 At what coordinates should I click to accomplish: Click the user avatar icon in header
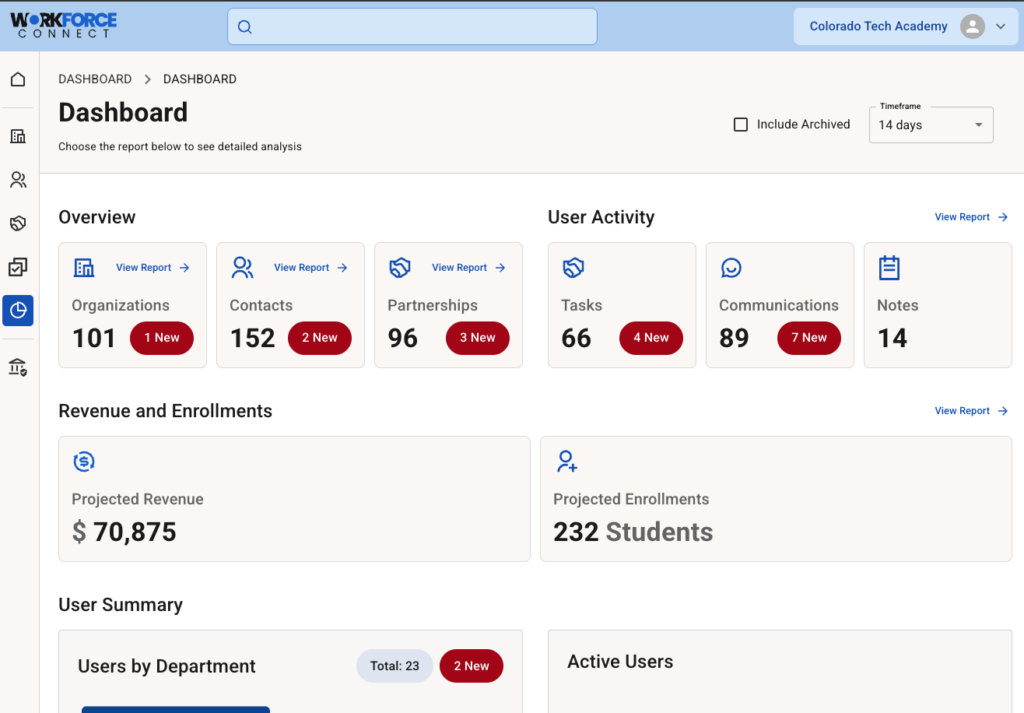pyautogui.click(x=972, y=27)
